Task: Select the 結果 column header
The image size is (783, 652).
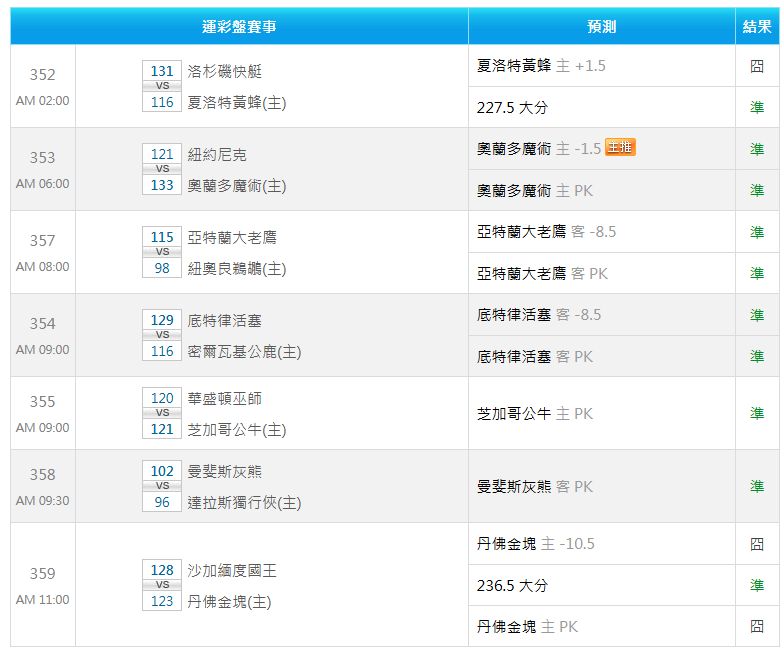Action: pyautogui.click(x=757, y=27)
